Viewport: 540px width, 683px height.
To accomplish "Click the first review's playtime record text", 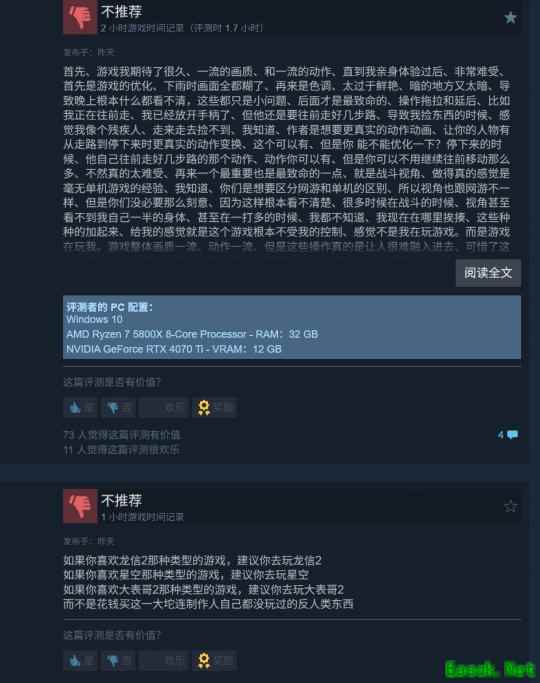I will click(182, 28).
